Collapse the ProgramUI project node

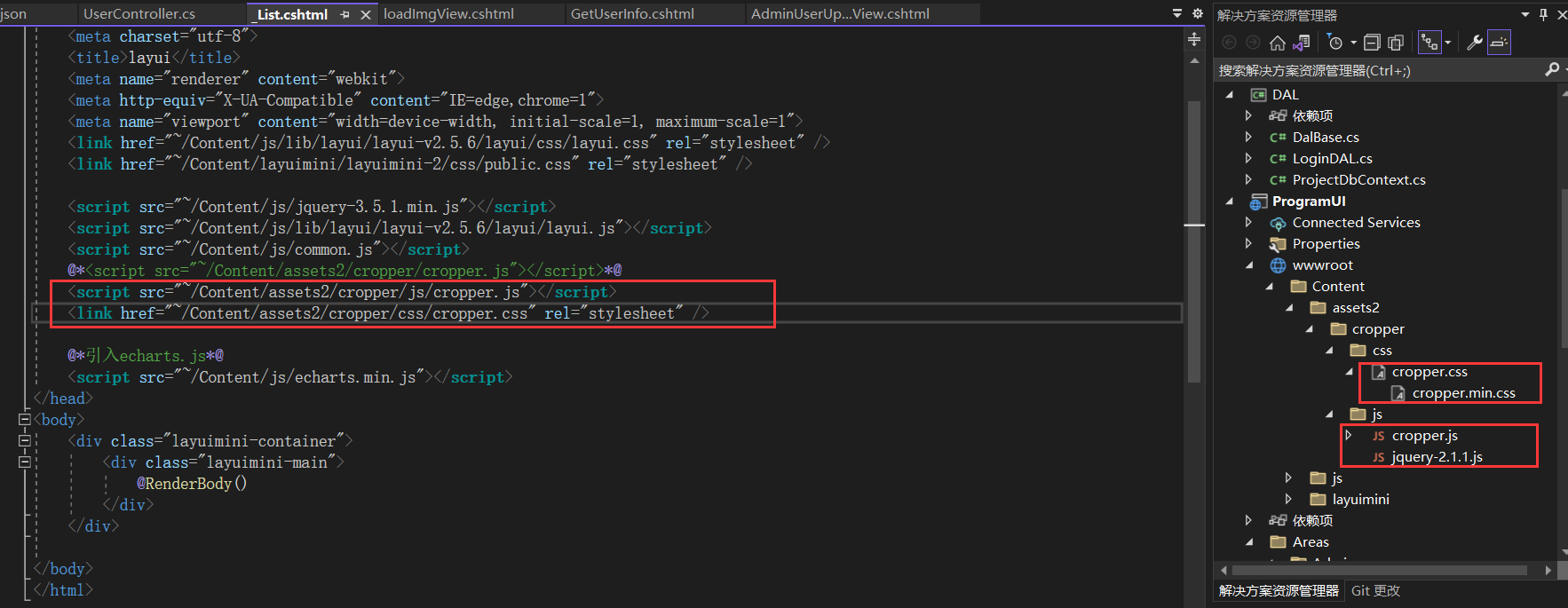(x=1230, y=201)
